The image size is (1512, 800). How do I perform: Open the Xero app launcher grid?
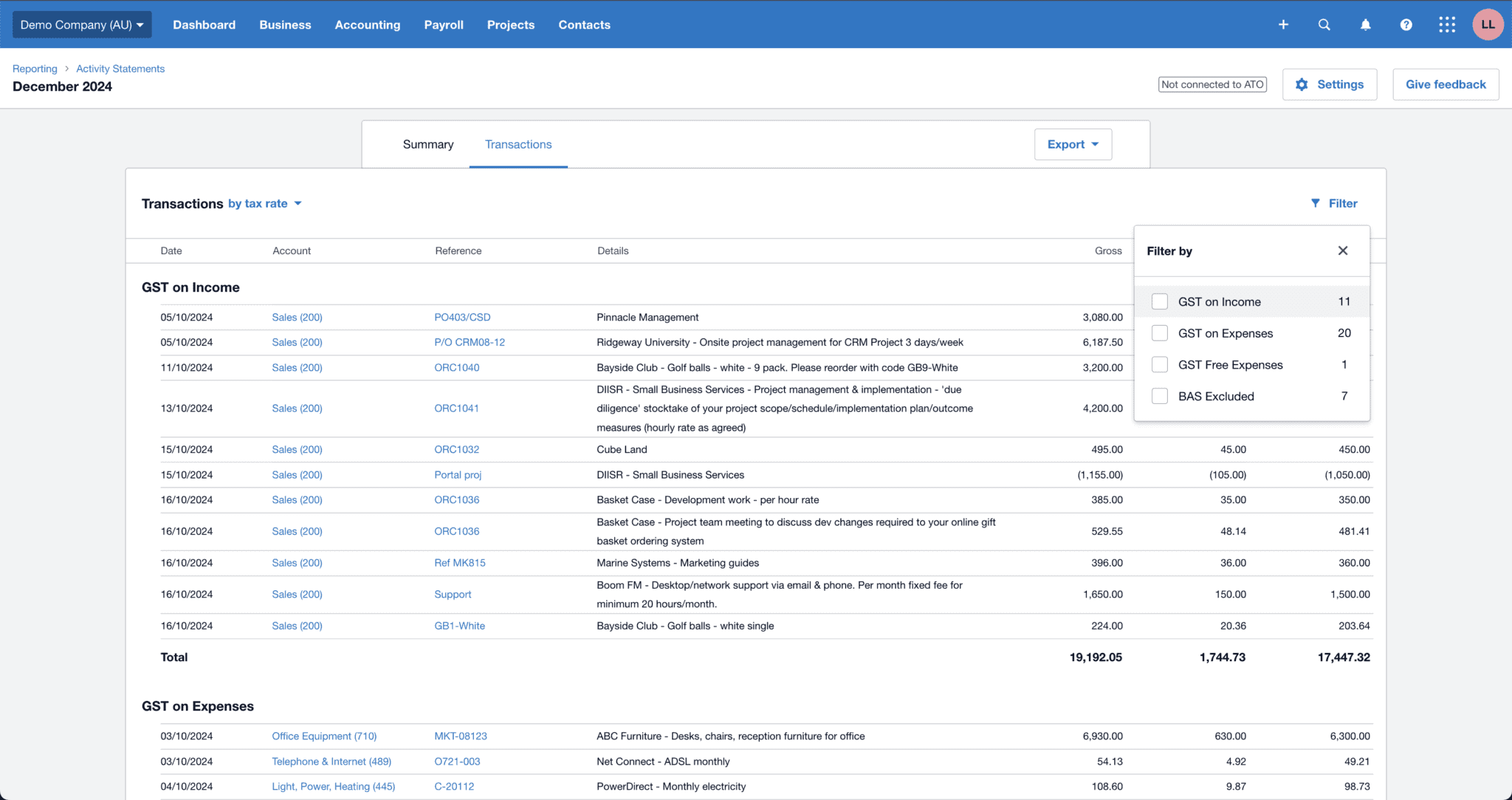[1446, 24]
